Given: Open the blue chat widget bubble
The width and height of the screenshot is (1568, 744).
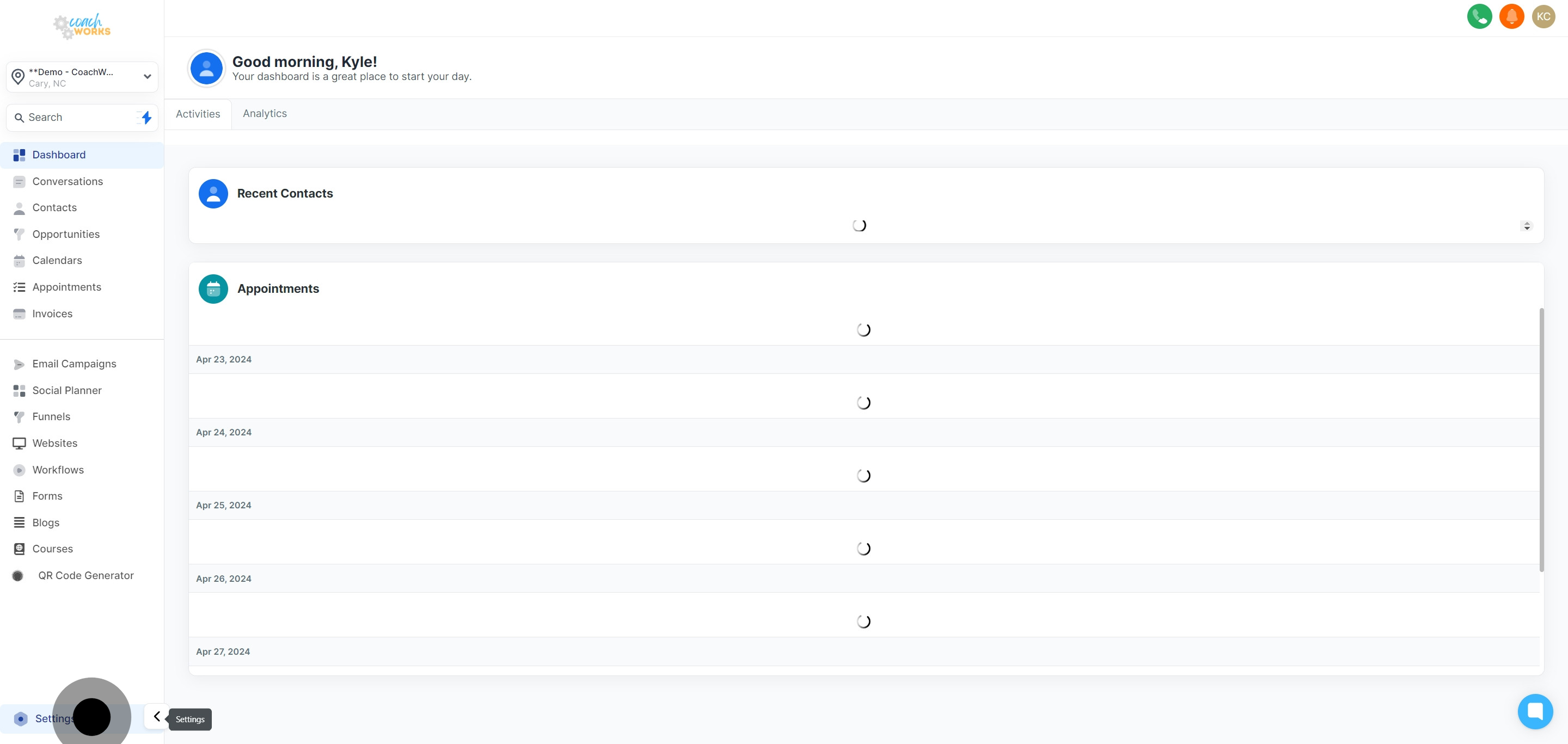Looking at the screenshot, I should pos(1535,711).
